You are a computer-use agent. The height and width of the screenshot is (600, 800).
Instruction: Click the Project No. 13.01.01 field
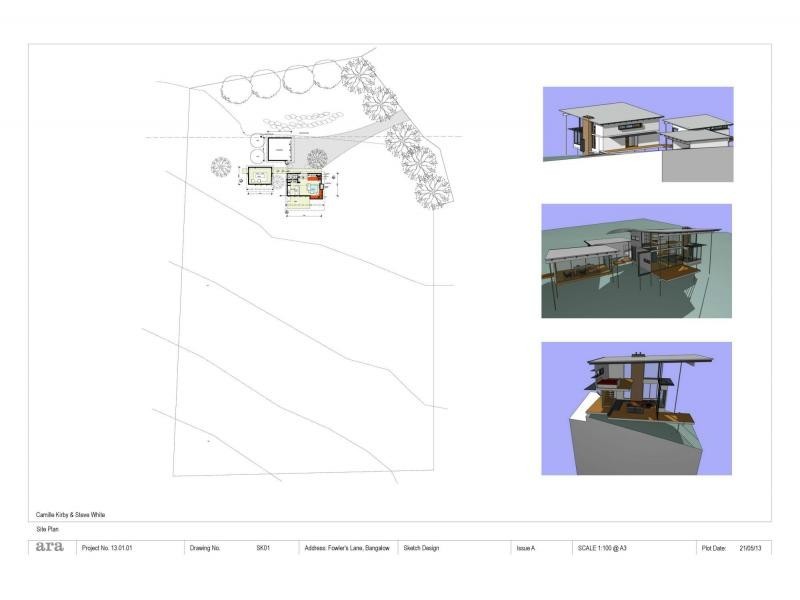pyautogui.click(x=106, y=548)
